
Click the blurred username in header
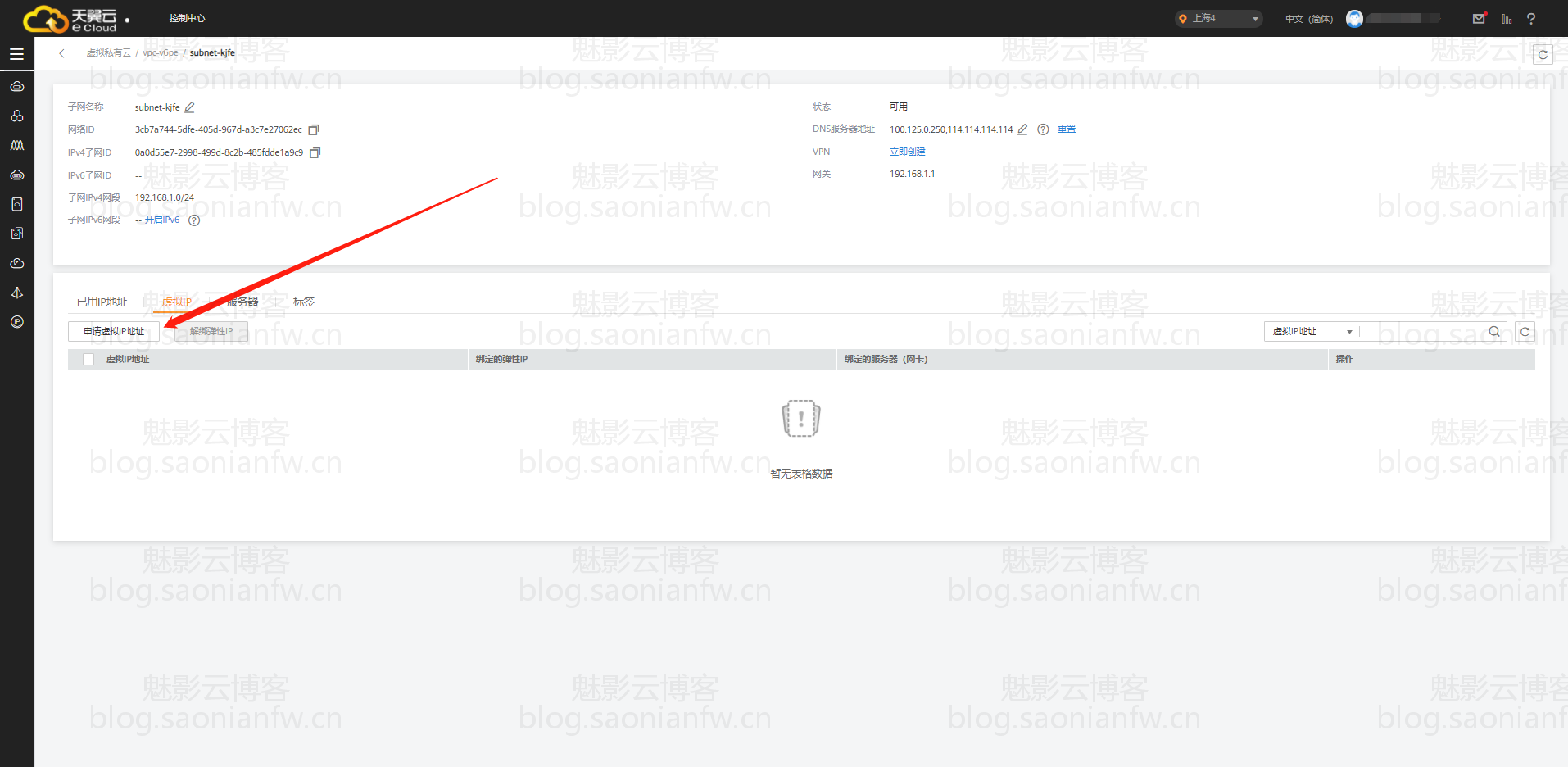(x=1403, y=18)
